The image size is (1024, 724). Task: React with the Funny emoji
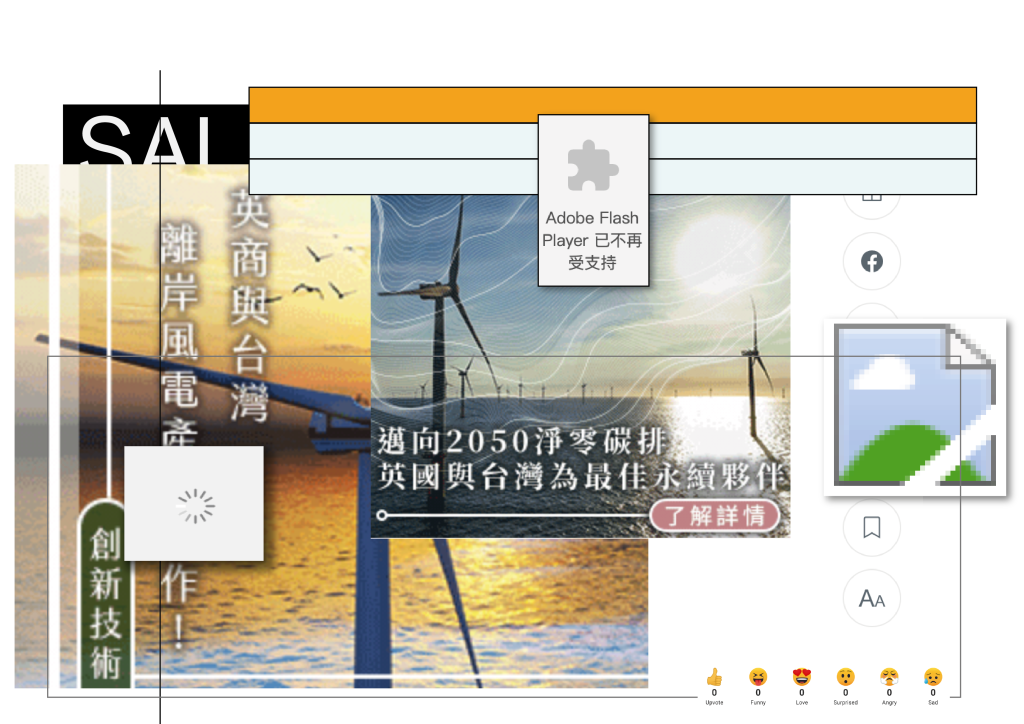[x=758, y=678]
